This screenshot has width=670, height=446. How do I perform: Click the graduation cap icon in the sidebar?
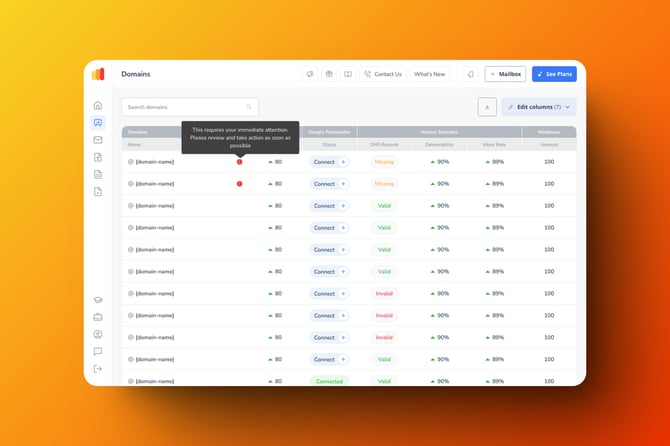98,300
